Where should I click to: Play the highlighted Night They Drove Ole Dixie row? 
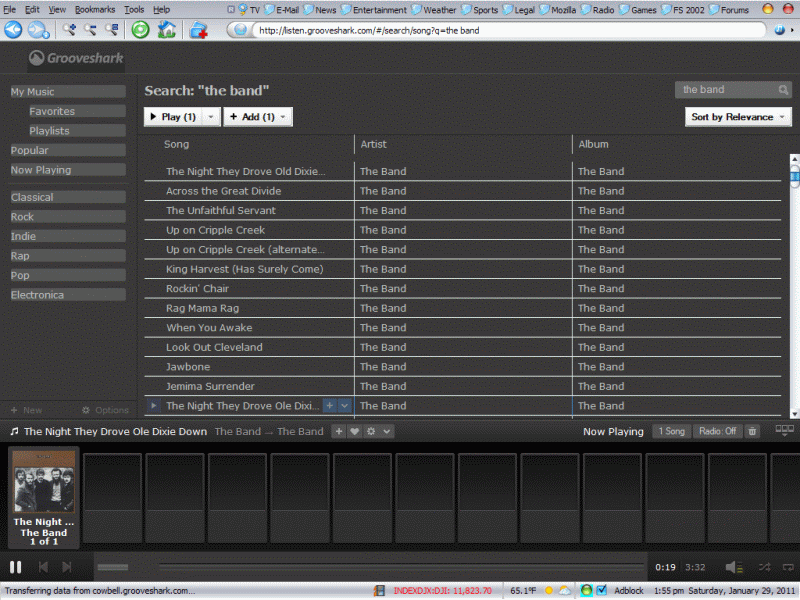[x=153, y=406]
